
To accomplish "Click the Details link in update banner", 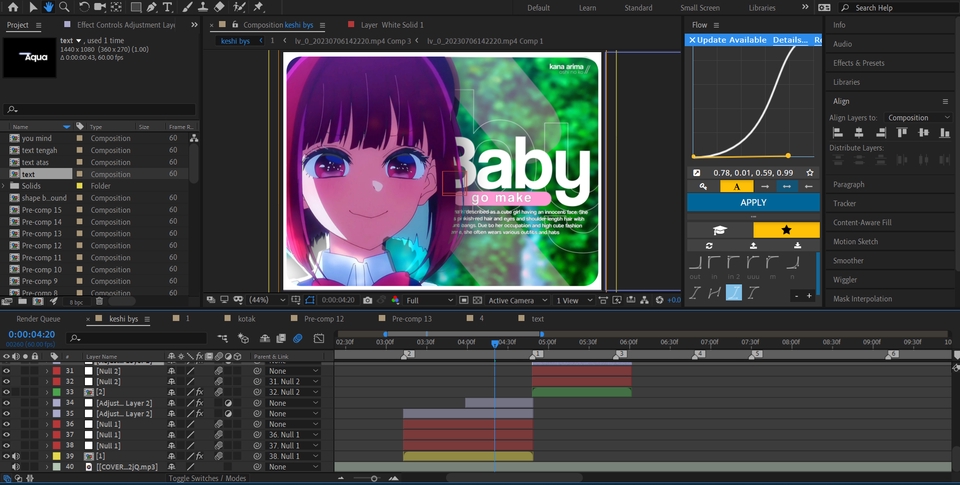I will [789, 40].
